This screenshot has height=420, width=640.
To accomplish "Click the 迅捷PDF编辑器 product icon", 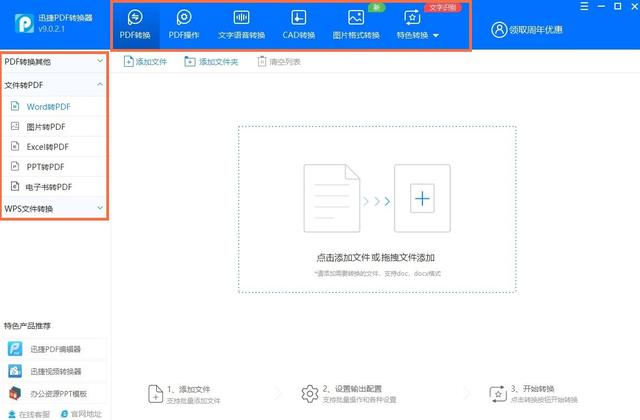I will (15, 349).
